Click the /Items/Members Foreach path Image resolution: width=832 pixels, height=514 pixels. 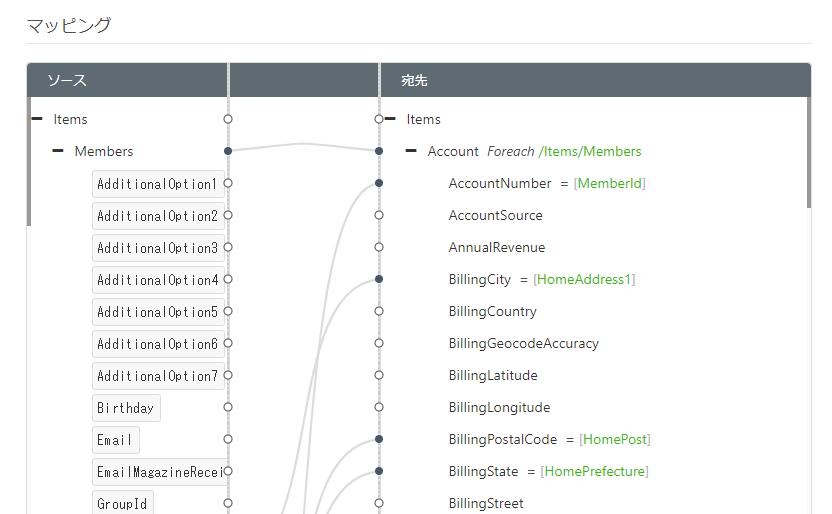(x=590, y=152)
